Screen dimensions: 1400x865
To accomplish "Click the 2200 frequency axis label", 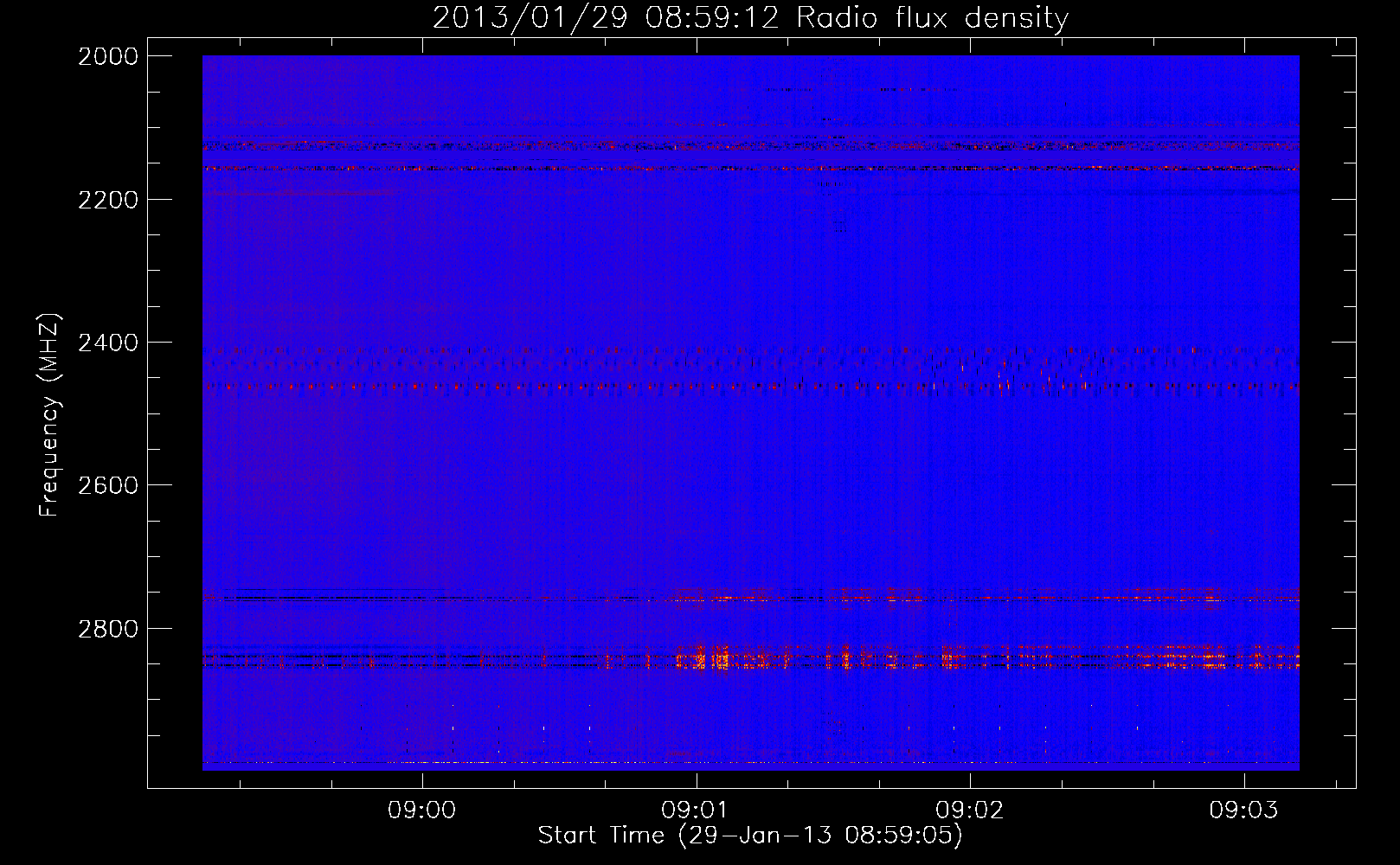I will 108,200.
